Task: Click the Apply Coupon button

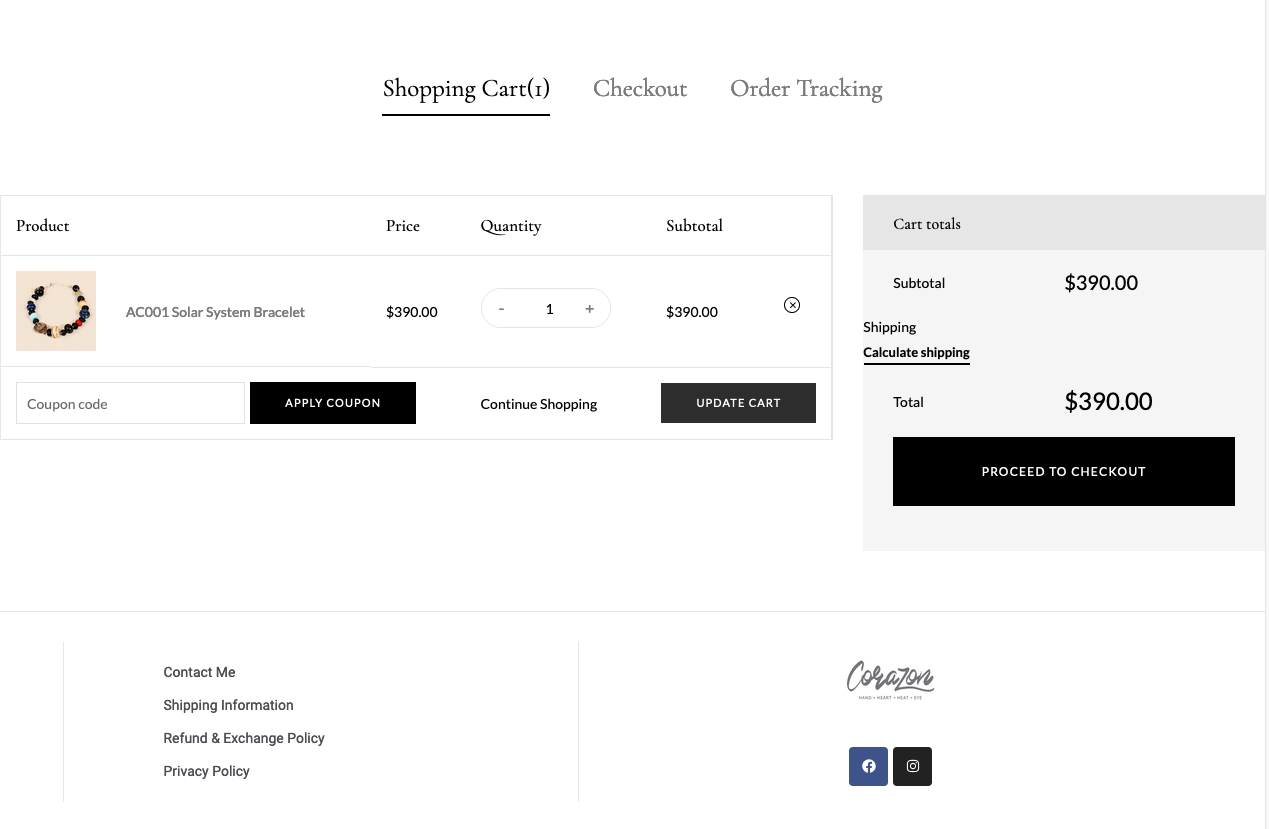Action: tap(333, 403)
